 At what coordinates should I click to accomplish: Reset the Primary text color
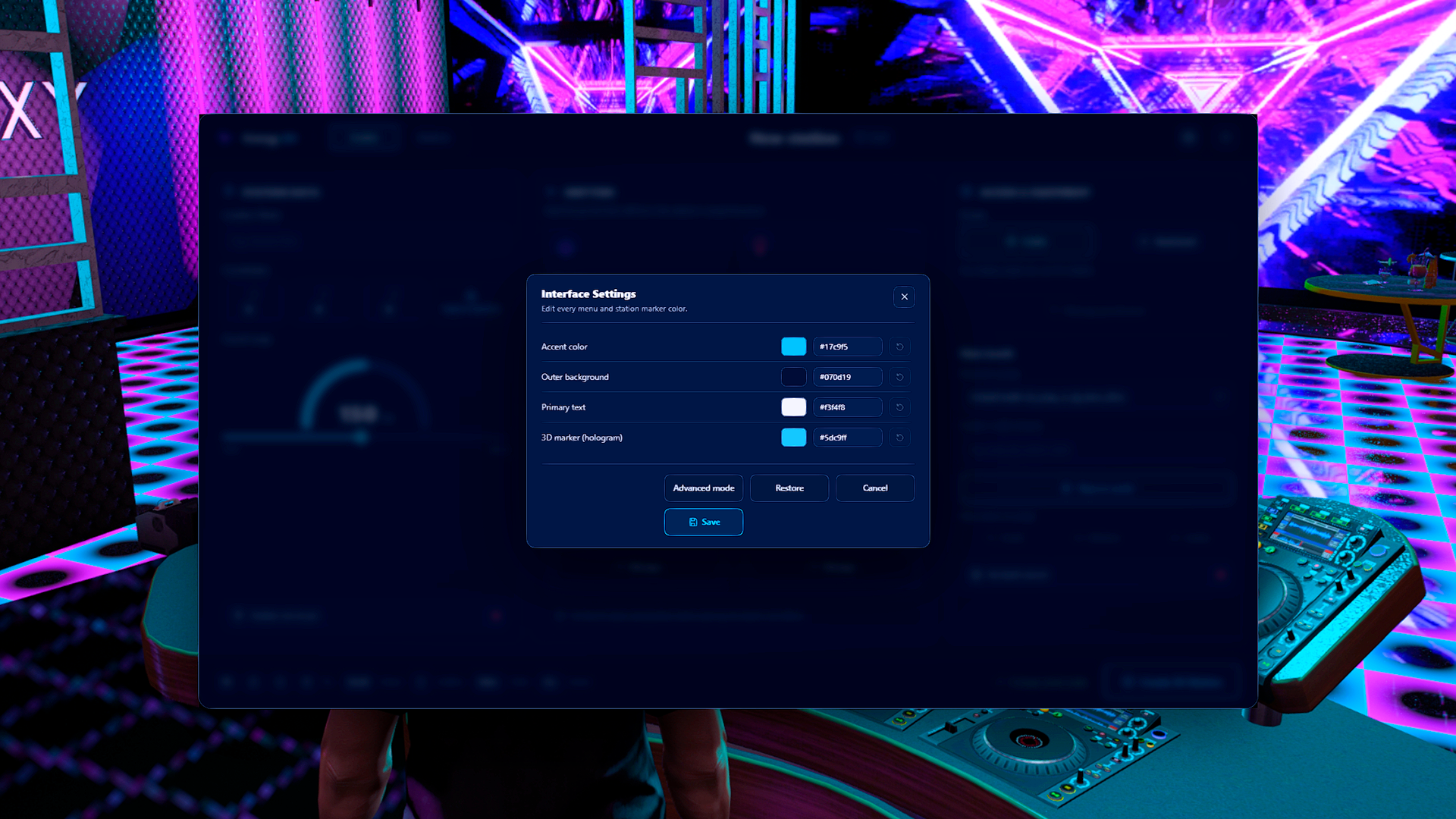[899, 407]
